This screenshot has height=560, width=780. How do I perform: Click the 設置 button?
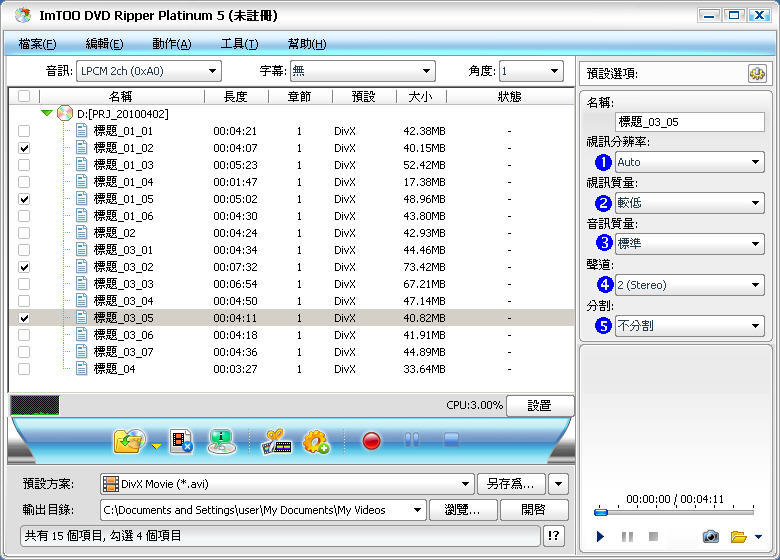(540, 406)
